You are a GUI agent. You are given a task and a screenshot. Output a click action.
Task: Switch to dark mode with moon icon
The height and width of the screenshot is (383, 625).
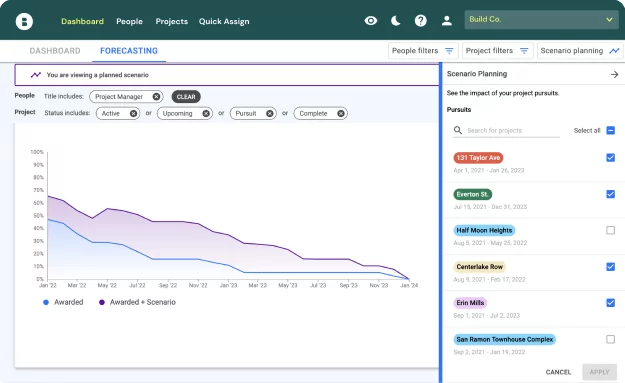tap(395, 21)
